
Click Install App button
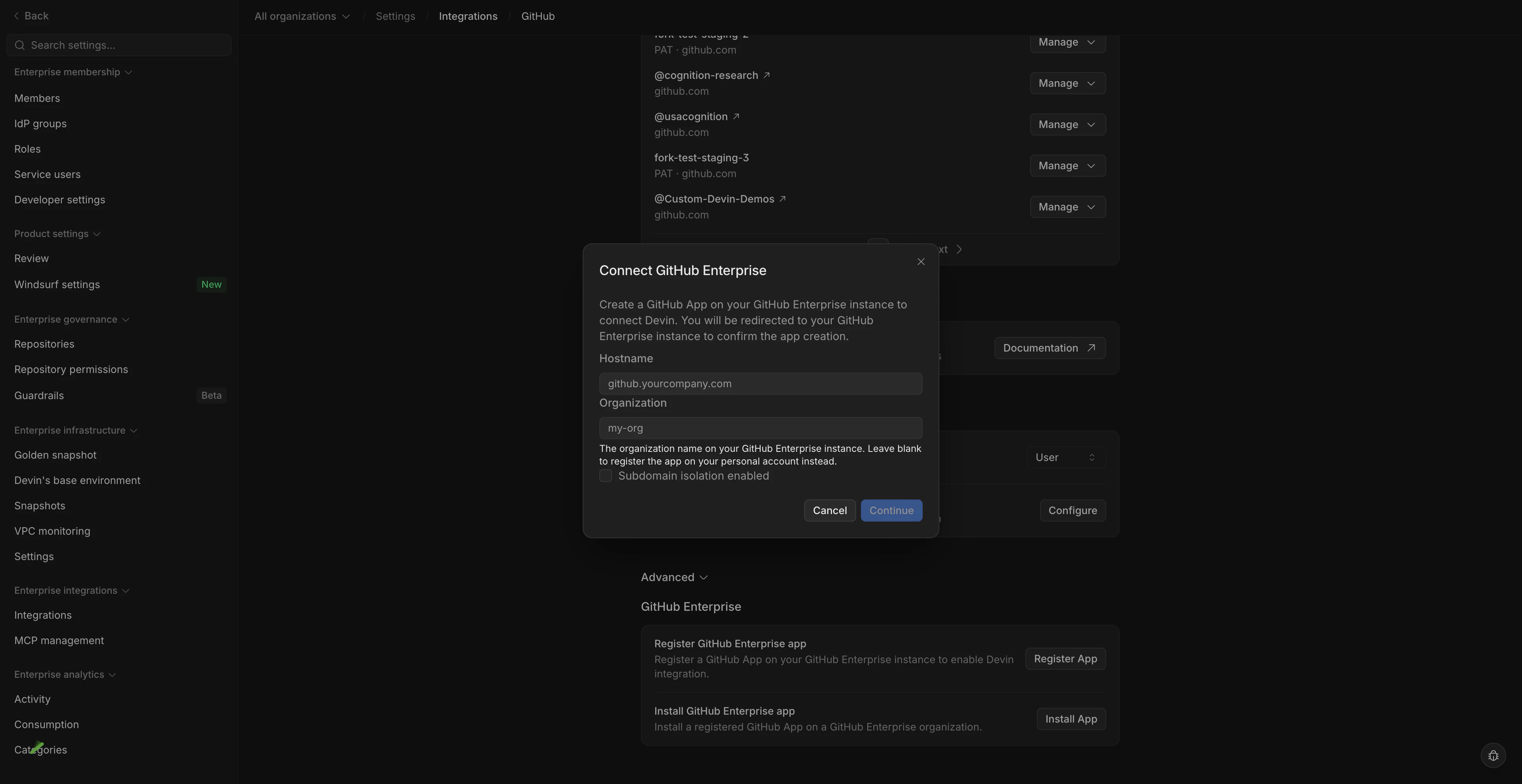coord(1071,719)
